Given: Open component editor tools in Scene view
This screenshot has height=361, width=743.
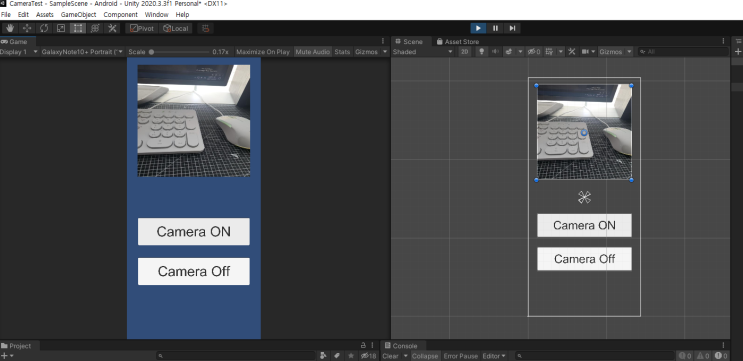Looking at the screenshot, I should [x=572, y=52].
